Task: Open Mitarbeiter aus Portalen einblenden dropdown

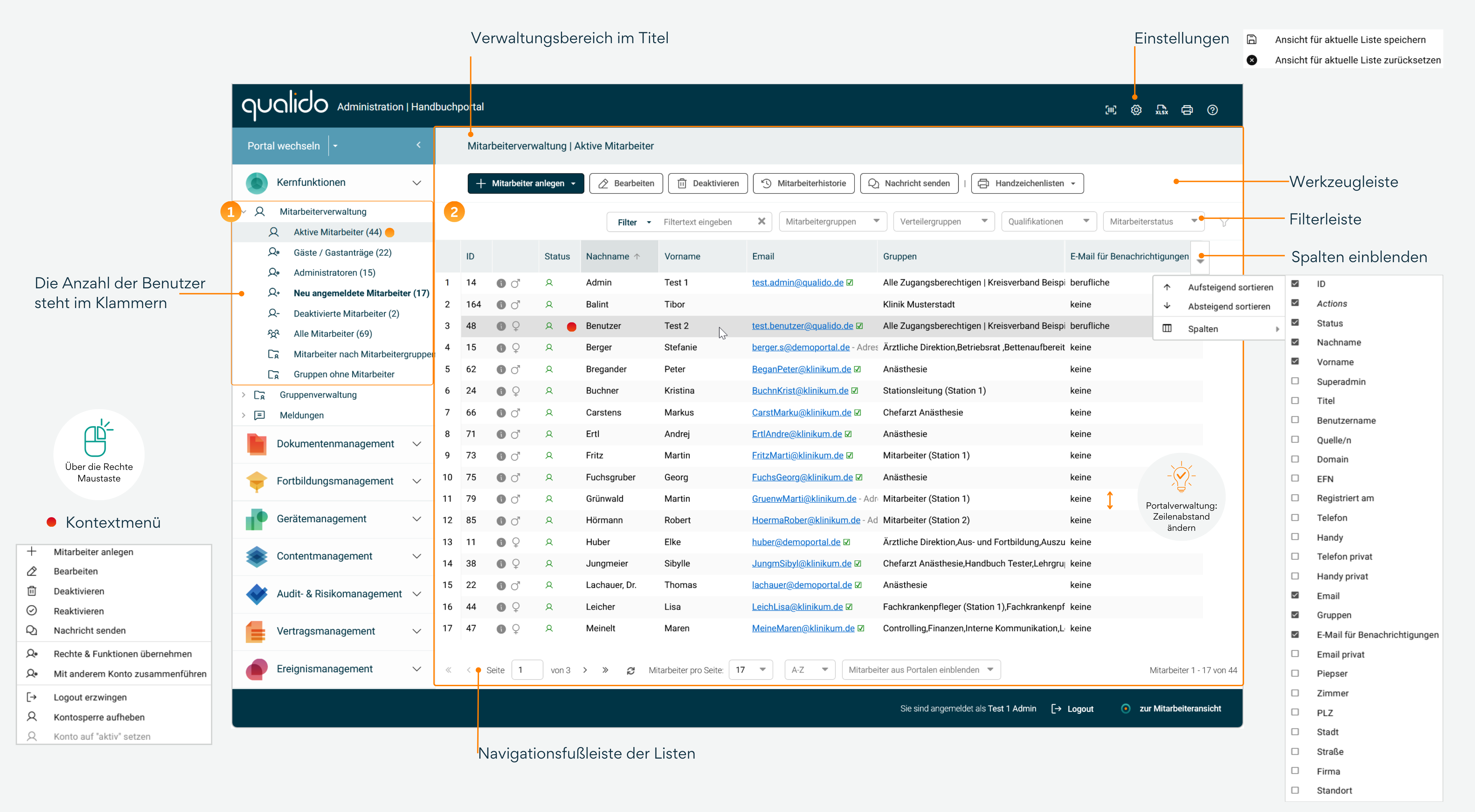Action: (921, 670)
